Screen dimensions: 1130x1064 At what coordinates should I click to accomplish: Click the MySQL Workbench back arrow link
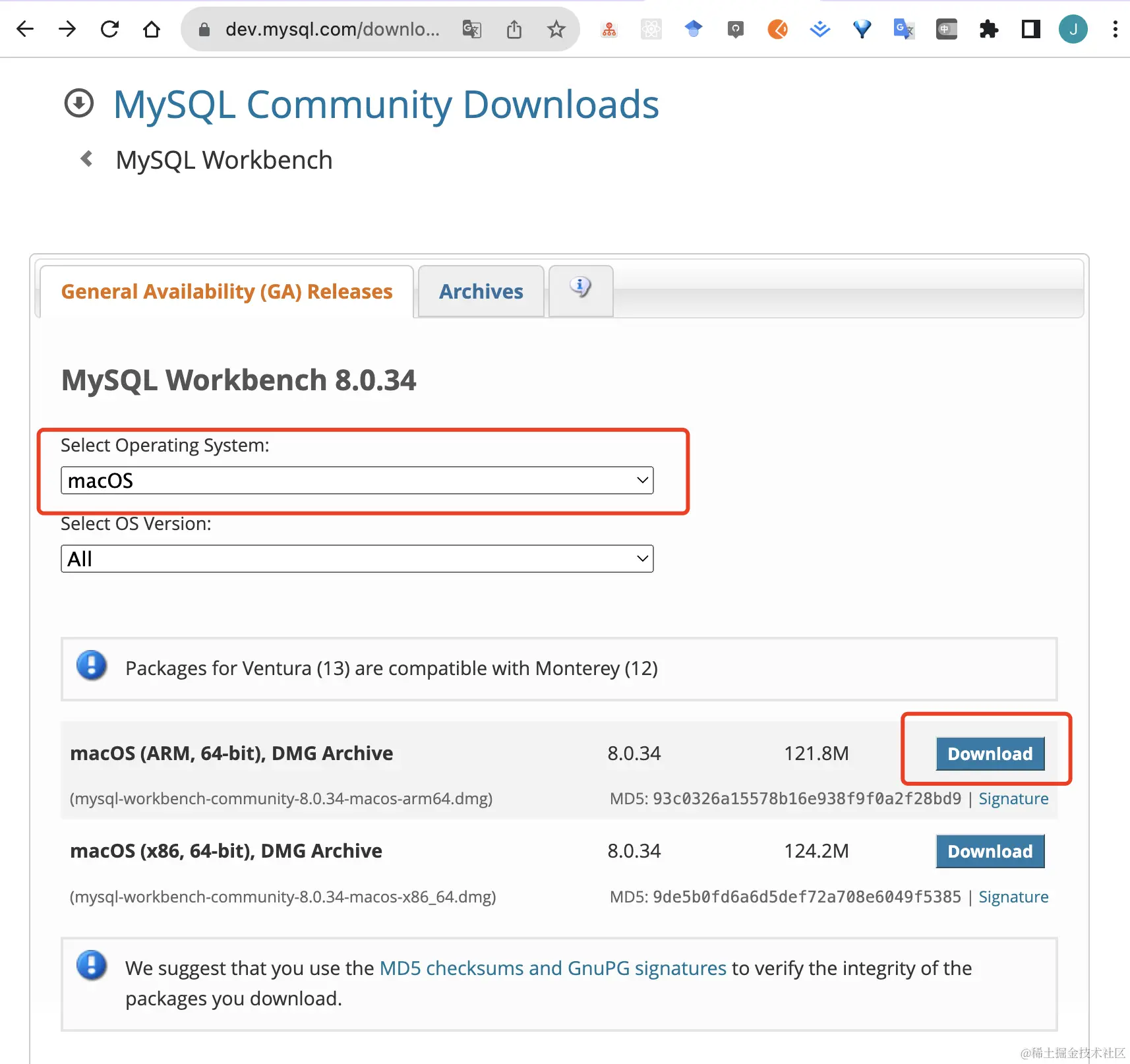(86, 158)
